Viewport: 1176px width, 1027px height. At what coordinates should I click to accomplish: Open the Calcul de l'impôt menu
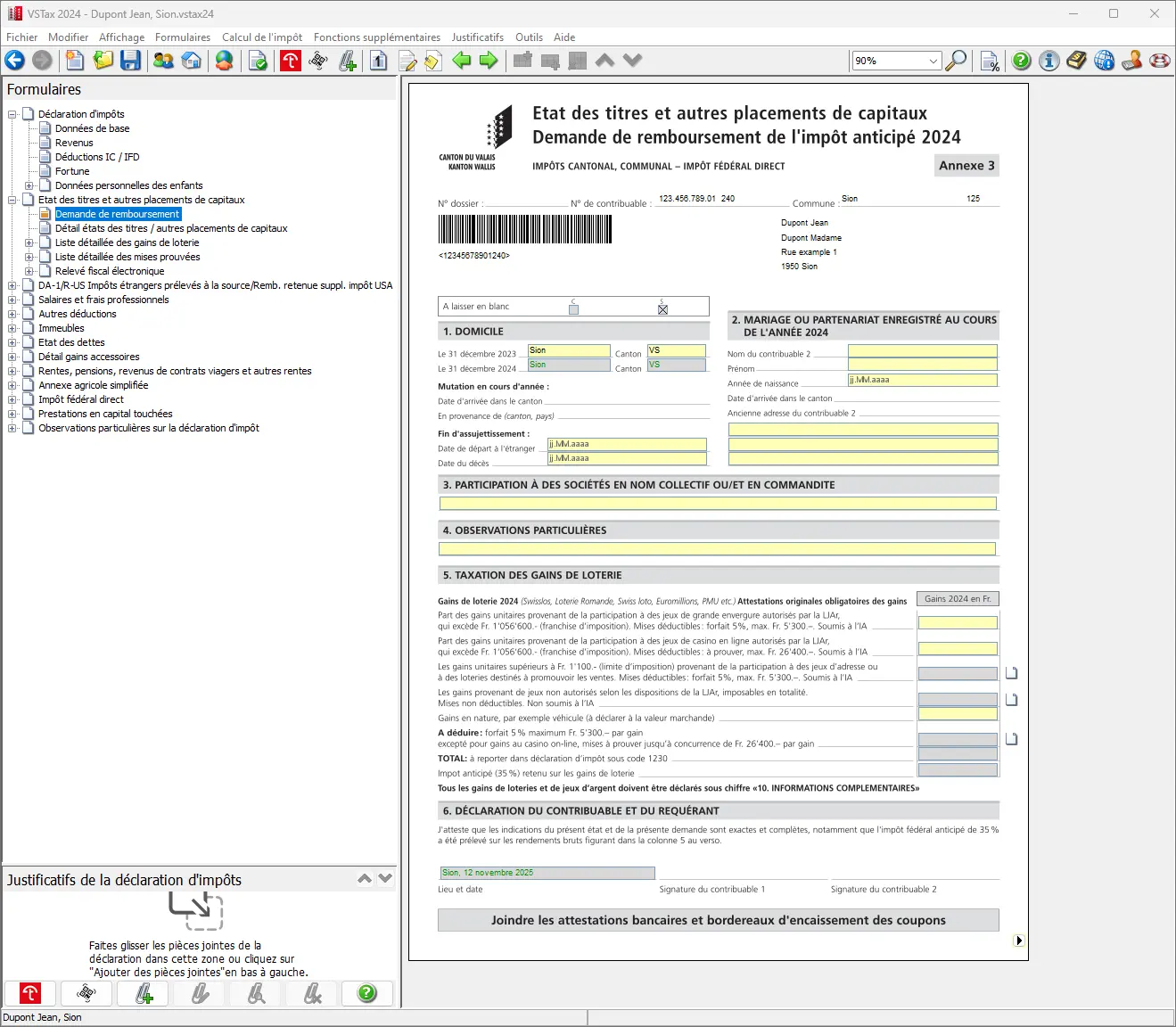(x=261, y=37)
